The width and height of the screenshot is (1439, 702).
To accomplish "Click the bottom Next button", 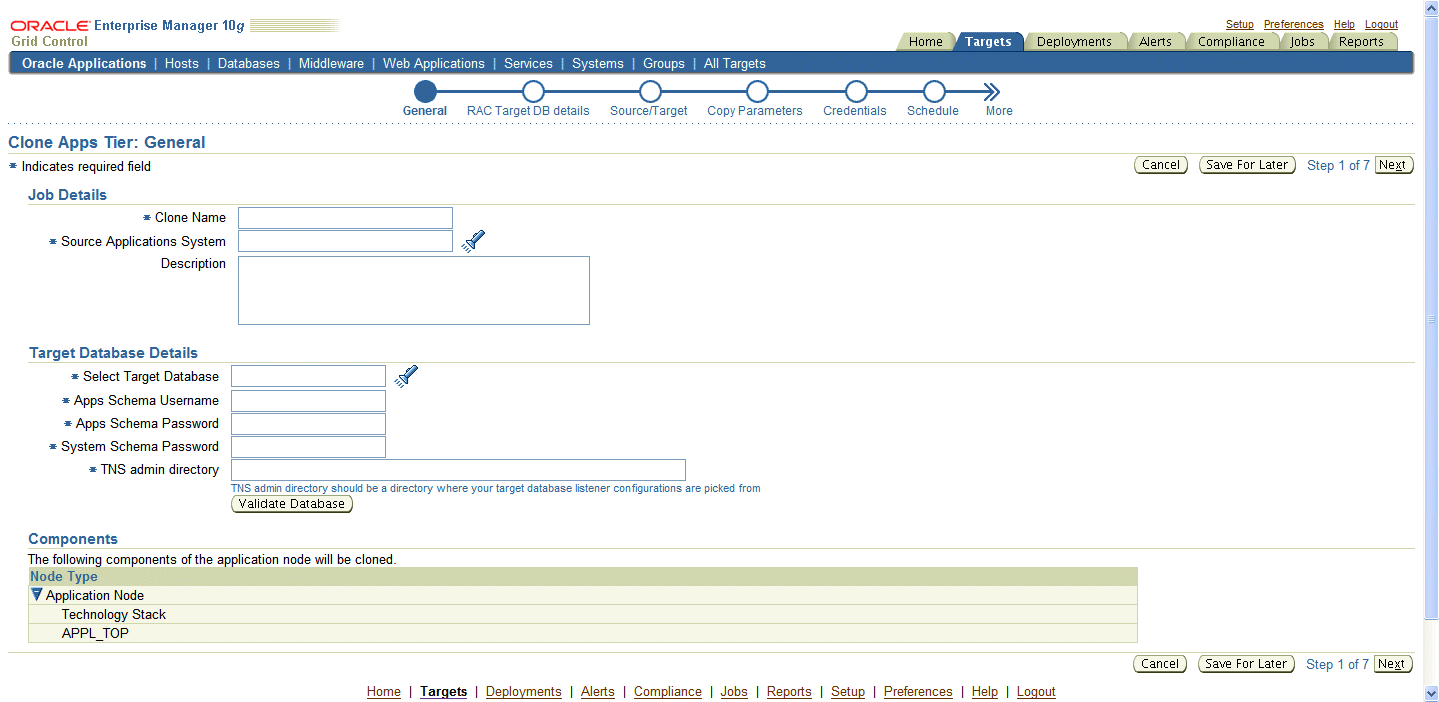I will 1393,664.
